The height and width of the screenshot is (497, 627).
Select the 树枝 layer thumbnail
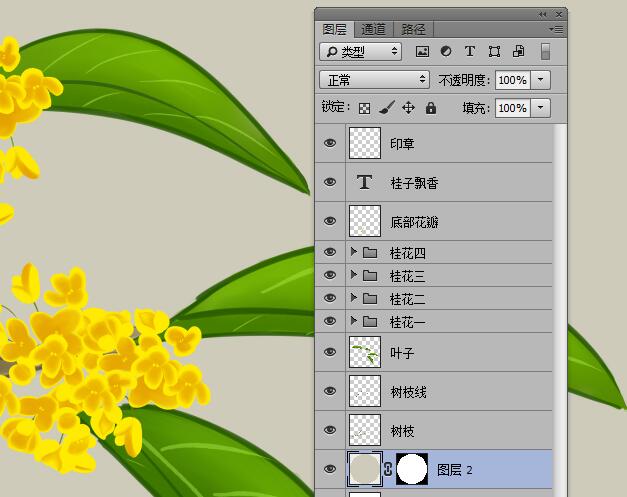365,430
